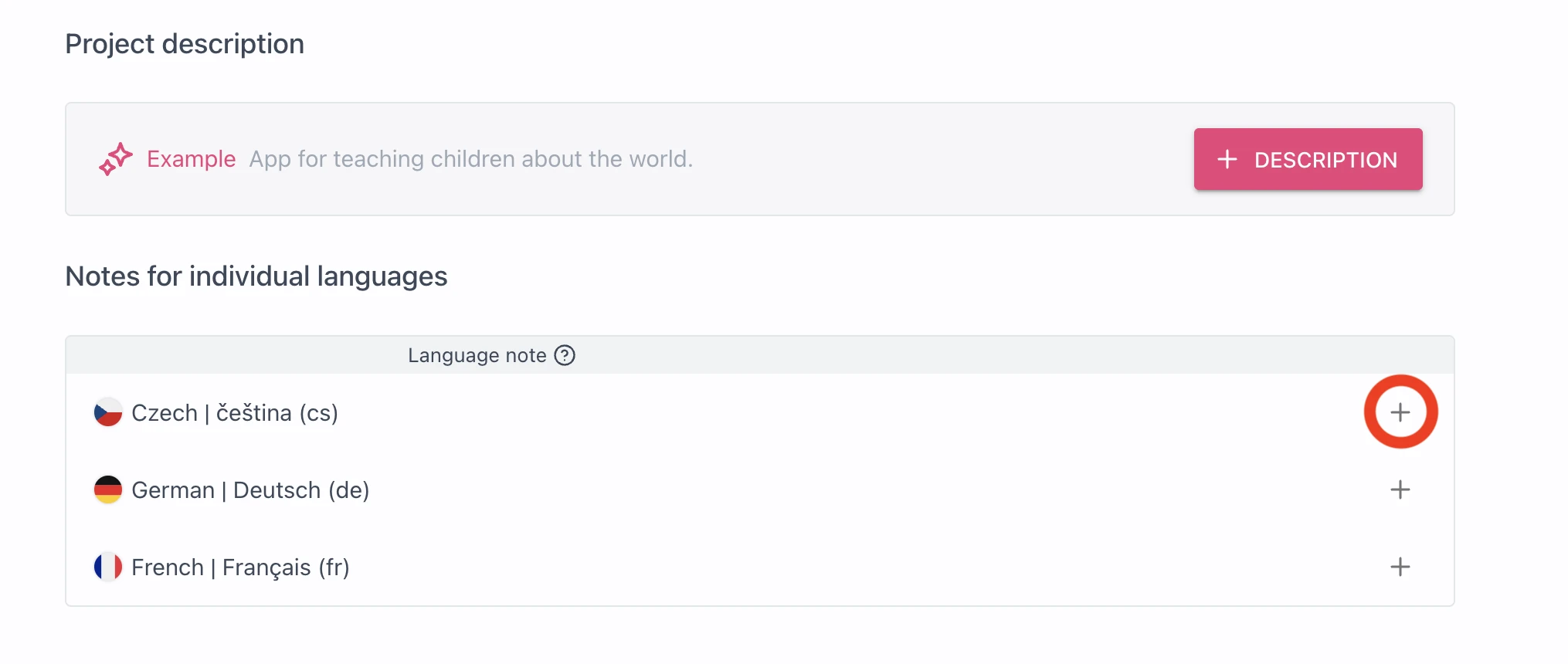Click the Language note help icon
The image size is (1568, 664).
tap(565, 355)
